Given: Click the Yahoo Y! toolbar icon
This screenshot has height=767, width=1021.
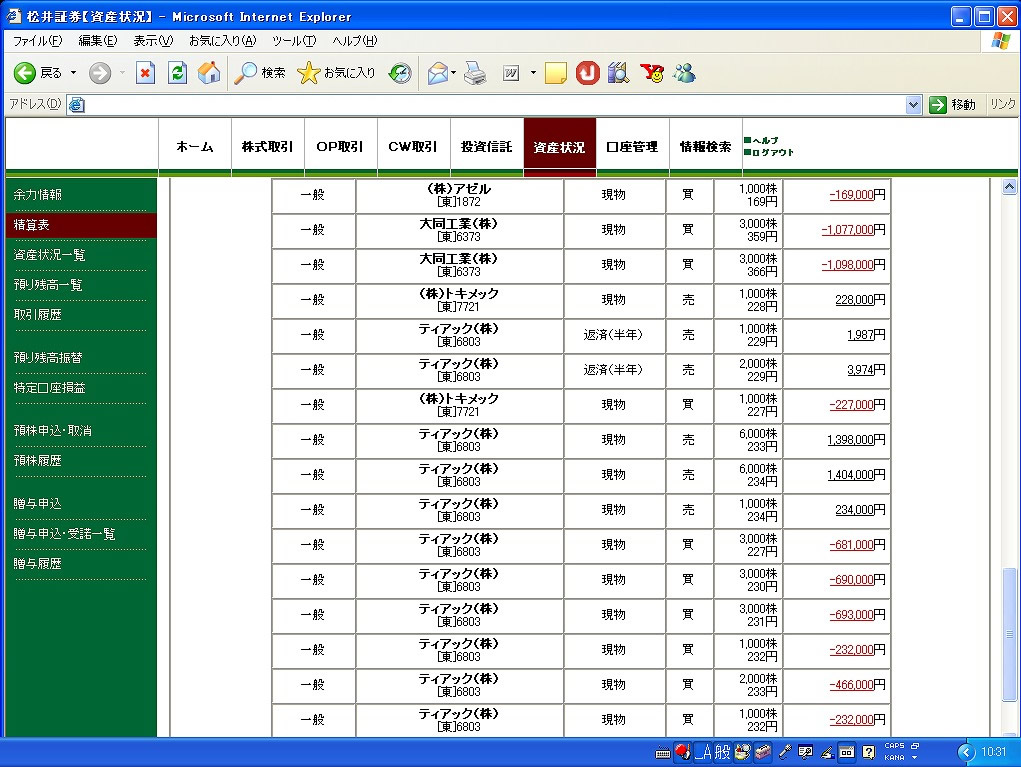Looking at the screenshot, I should pos(652,73).
